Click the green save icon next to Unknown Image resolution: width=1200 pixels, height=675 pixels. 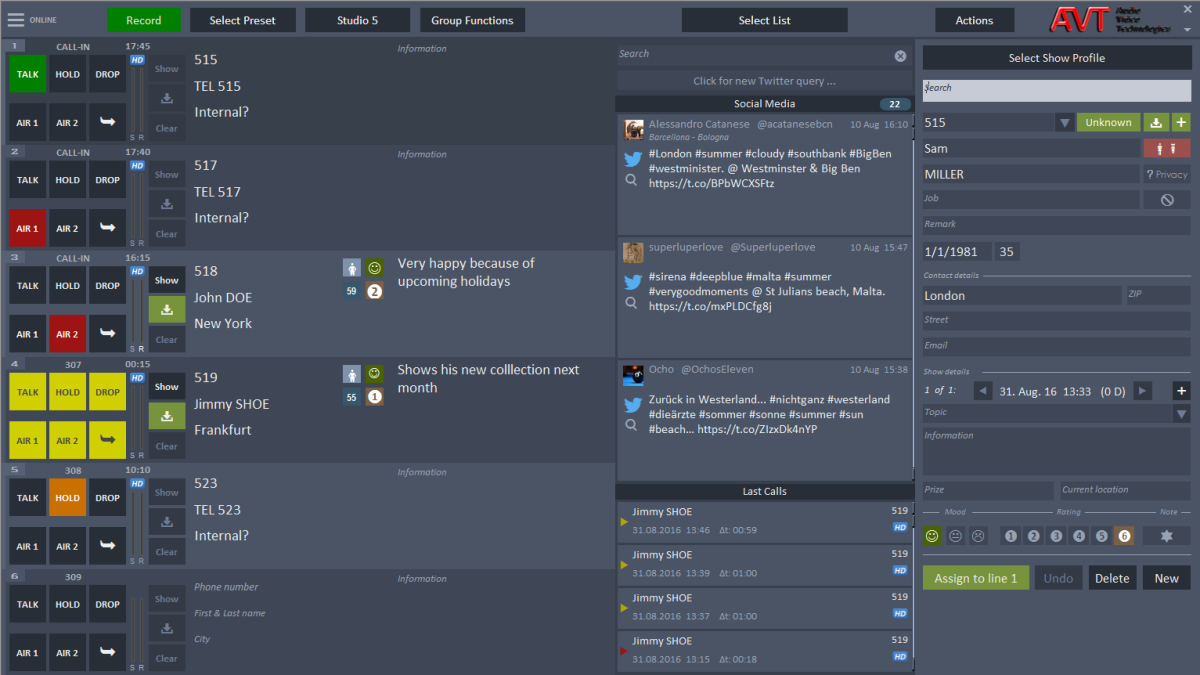tap(1156, 121)
